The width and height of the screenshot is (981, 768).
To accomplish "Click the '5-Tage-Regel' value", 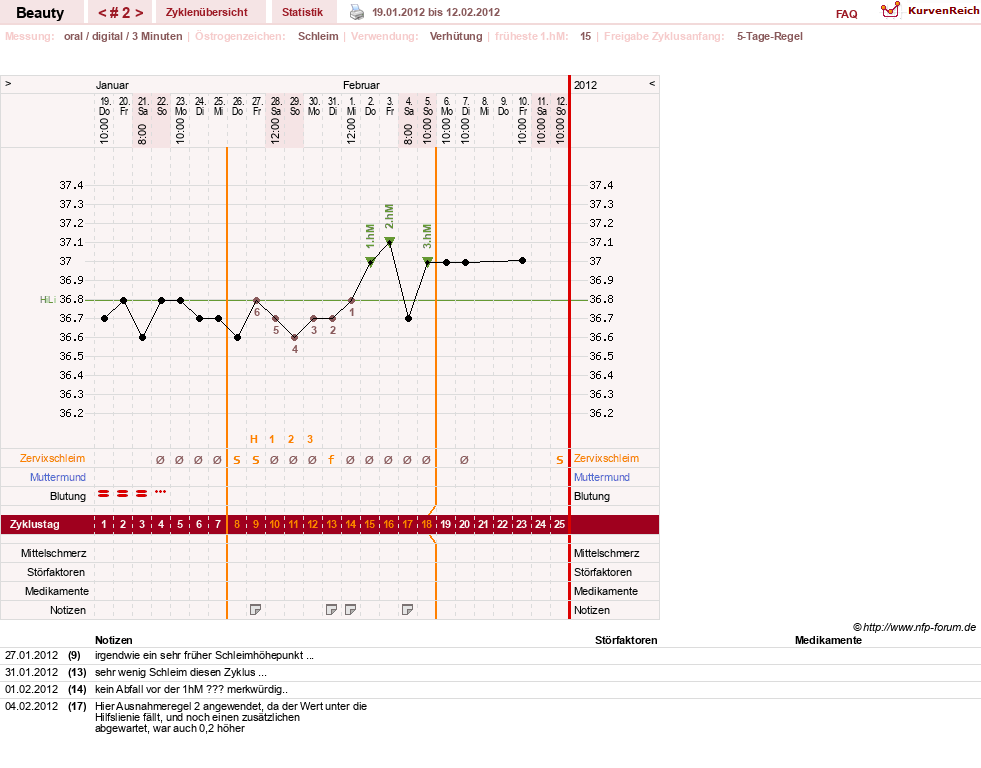I will 770,36.
